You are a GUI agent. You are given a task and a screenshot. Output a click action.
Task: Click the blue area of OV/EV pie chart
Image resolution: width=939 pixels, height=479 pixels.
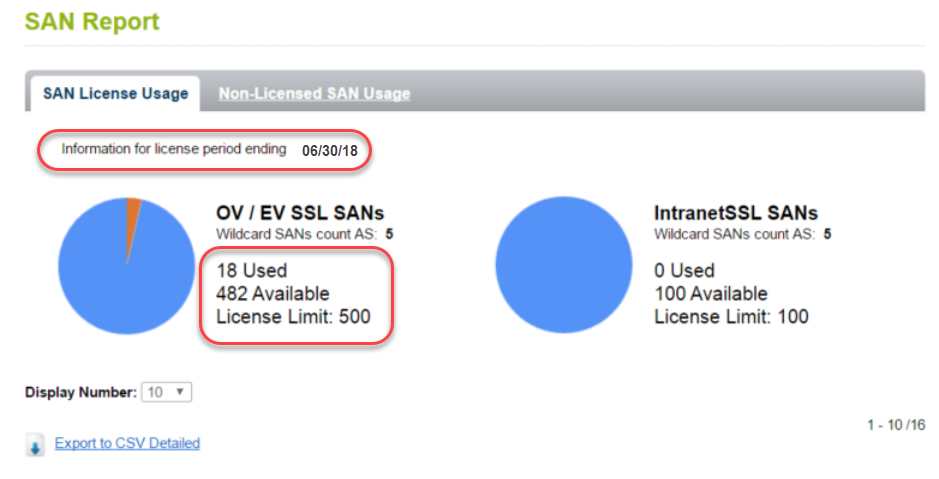[x=120, y=280]
